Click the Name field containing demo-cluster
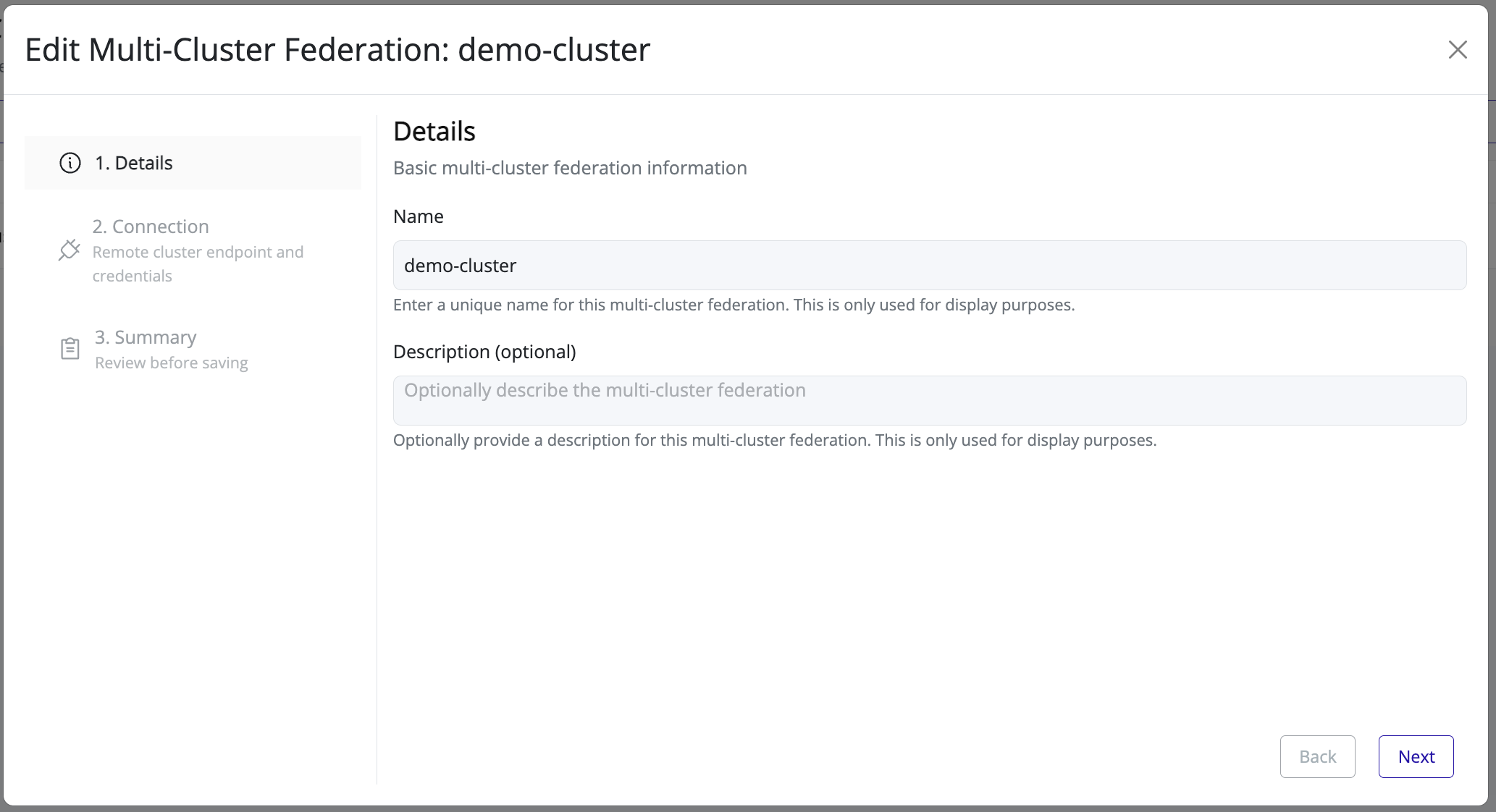This screenshot has height=812, width=1496. point(930,265)
